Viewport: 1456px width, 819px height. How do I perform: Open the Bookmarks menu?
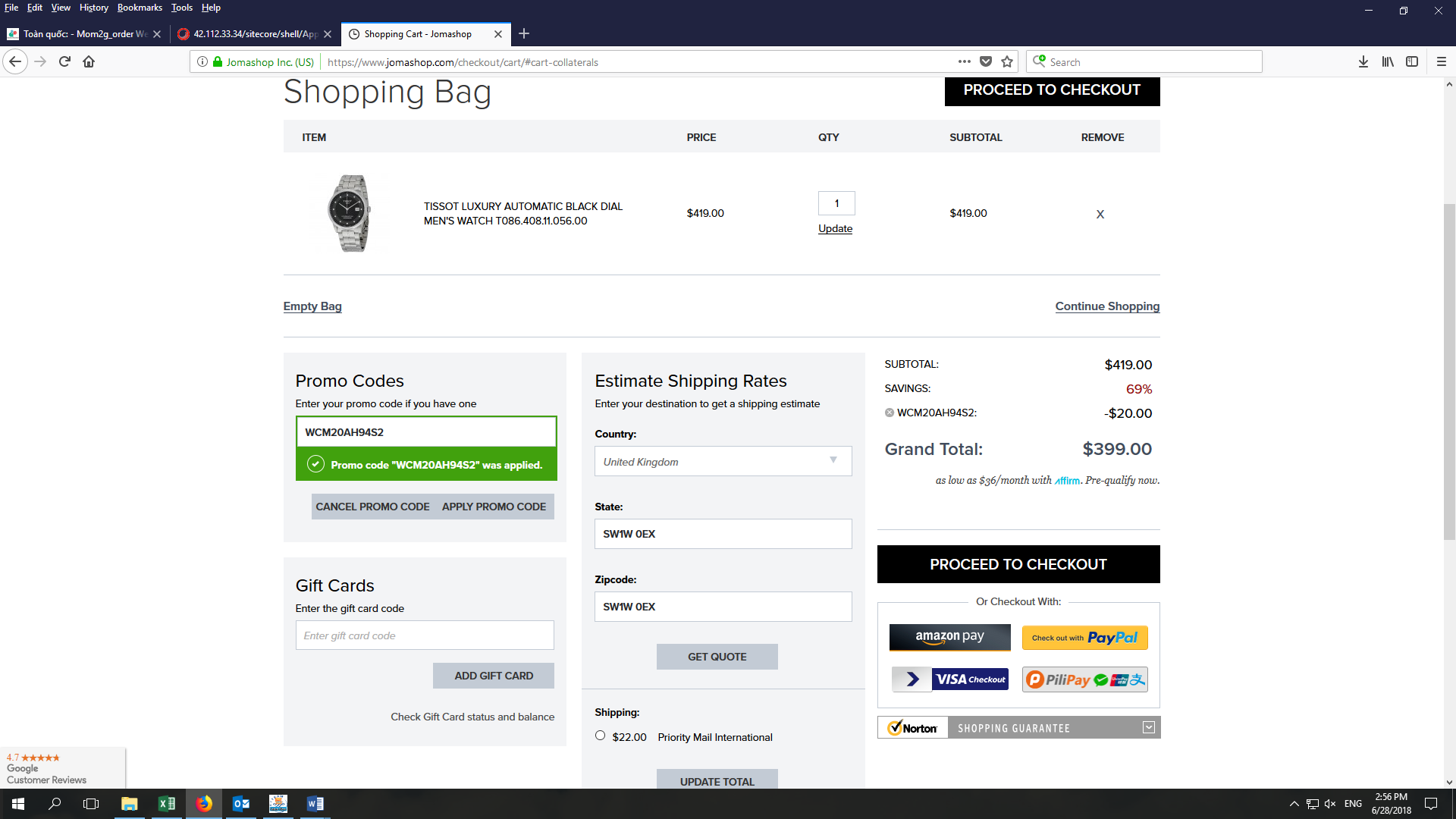click(x=140, y=8)
